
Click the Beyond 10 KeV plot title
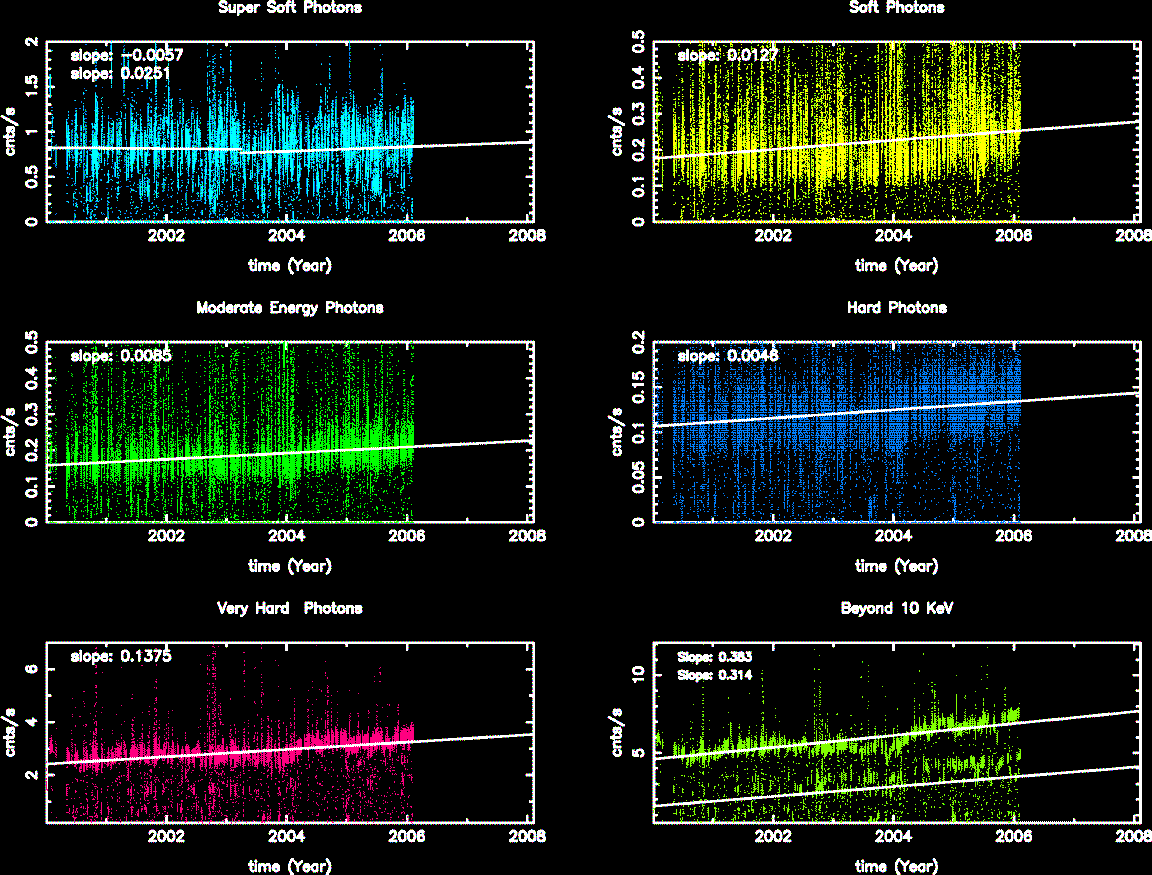[x=896, y=608]
